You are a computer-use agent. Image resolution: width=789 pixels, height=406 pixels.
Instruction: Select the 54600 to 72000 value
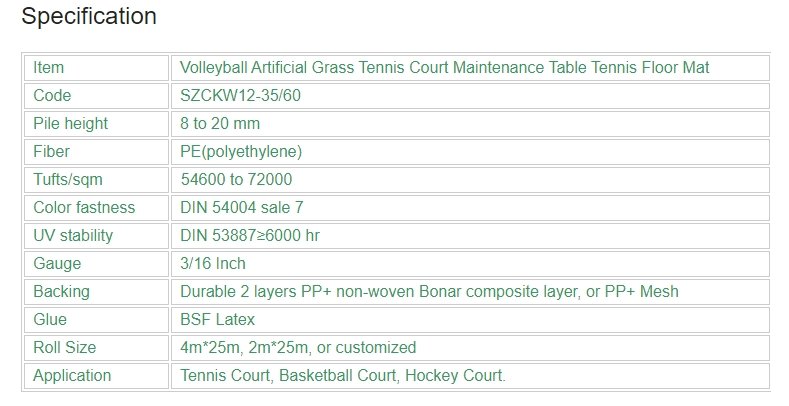(236, 180)
